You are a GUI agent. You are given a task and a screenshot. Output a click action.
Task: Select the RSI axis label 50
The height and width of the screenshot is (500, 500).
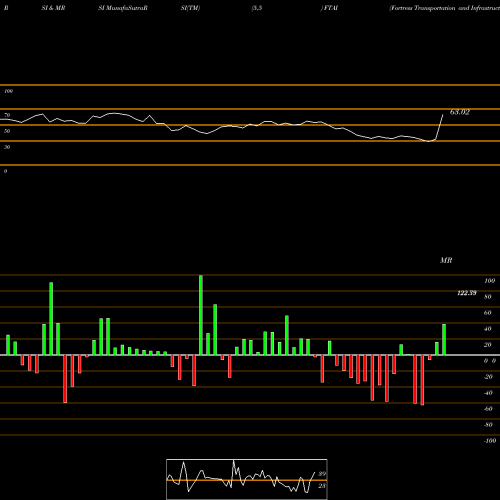[7, 131]
